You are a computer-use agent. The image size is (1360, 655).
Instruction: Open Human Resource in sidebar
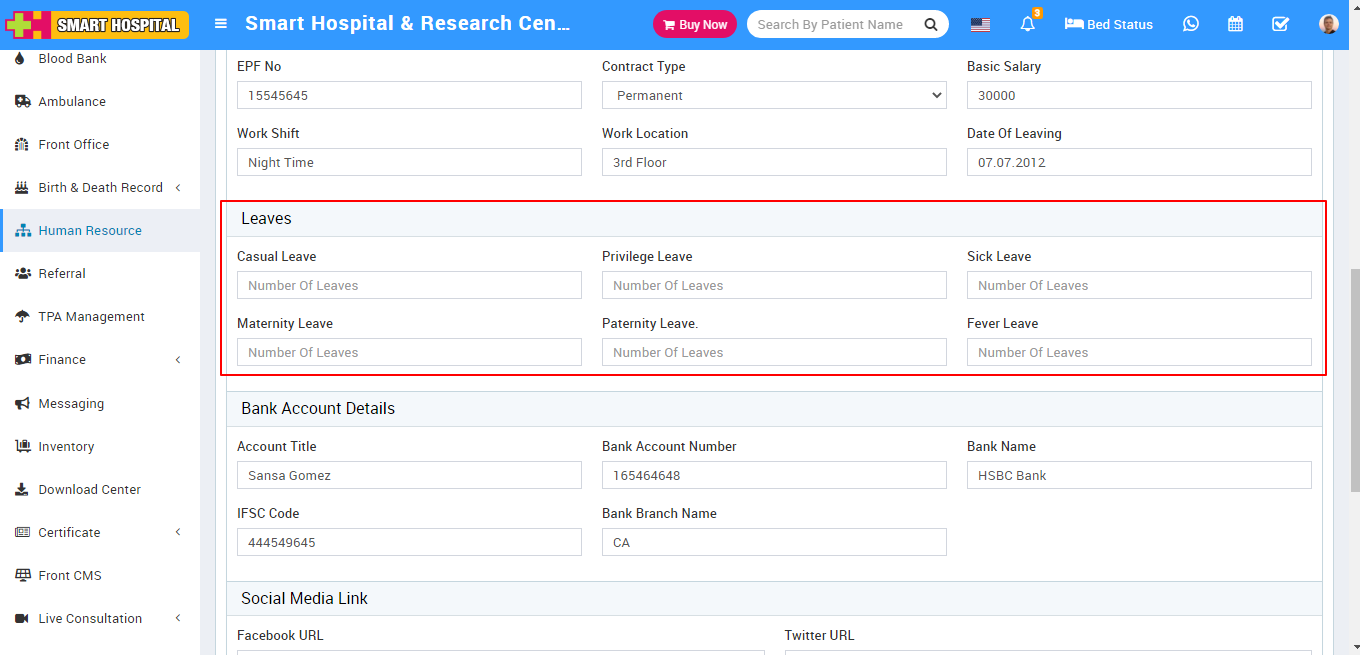click(x=90, y=230)
